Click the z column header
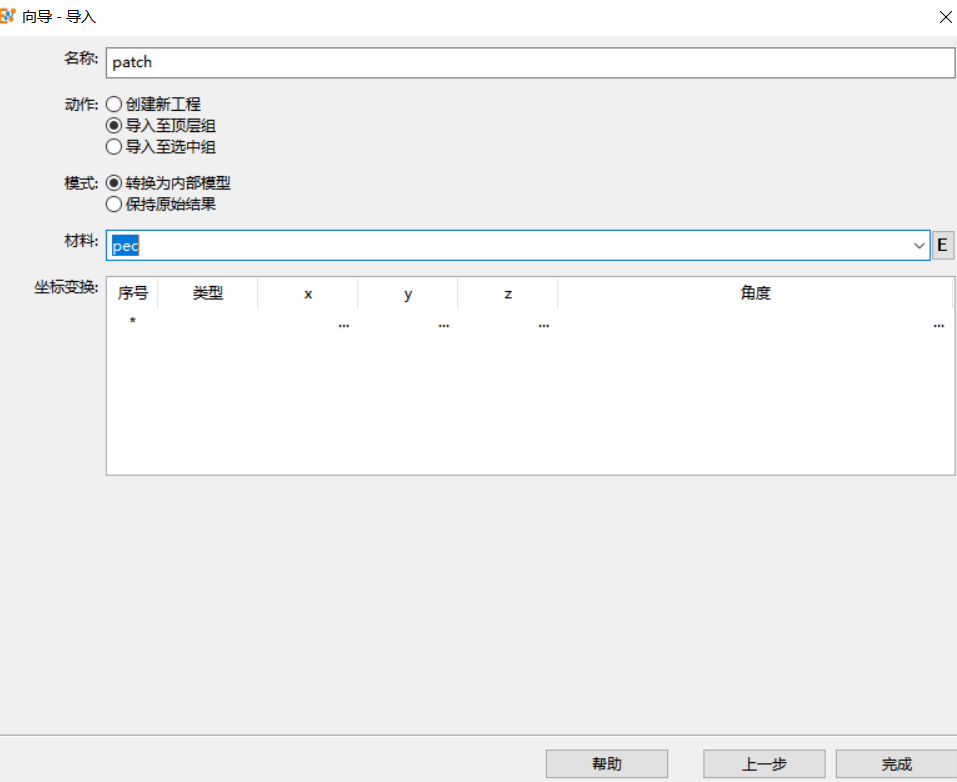Viewport: 957px width, 782px height. 508,294
